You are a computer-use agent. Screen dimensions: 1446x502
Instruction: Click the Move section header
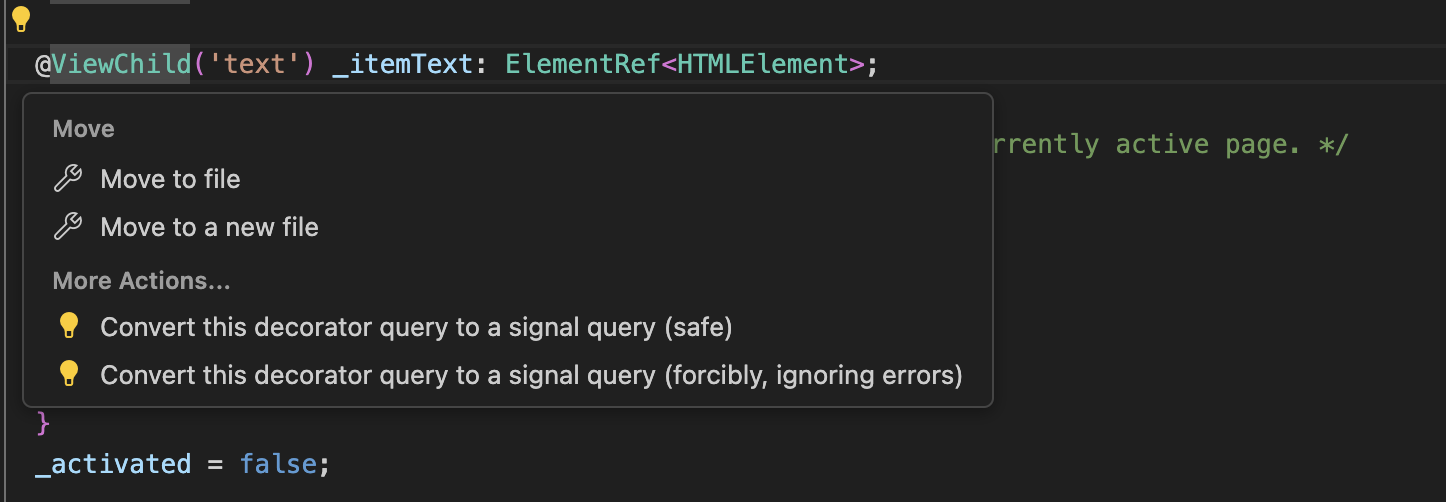tap(83, 129)
